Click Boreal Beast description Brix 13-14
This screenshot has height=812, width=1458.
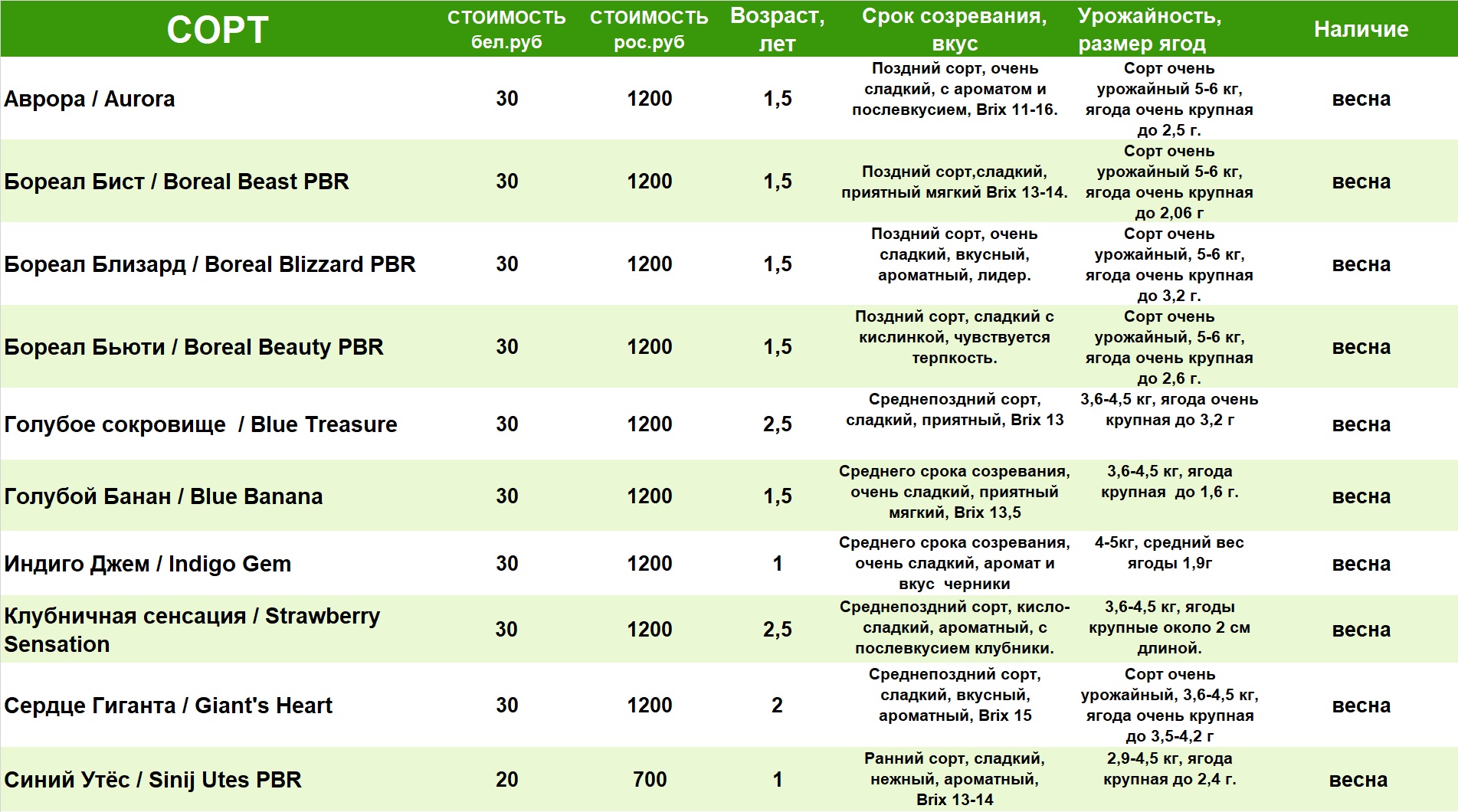pyautogui.click(x=955, y=182)
